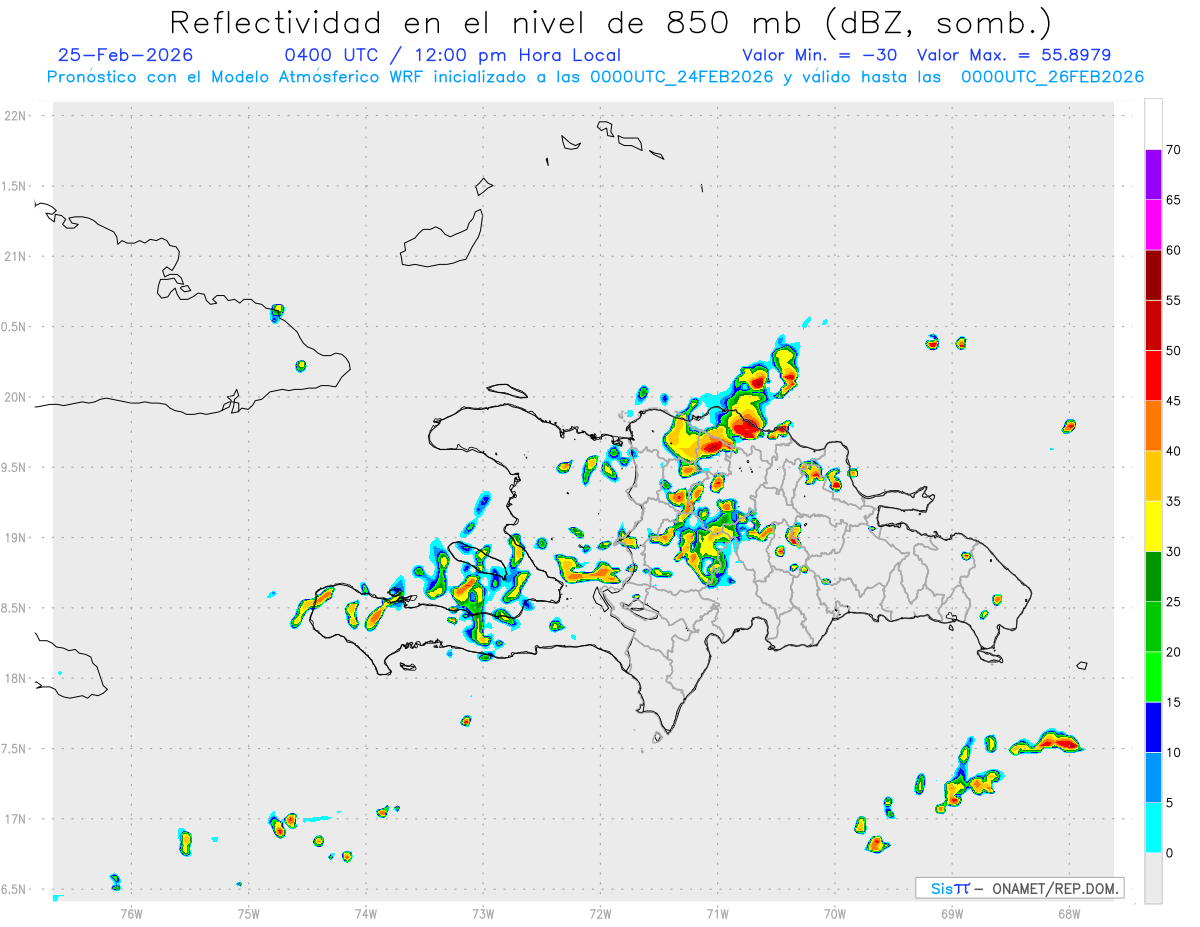Click the dark maroon 55–60 dBZ colorbar segment

[x=1153, y=275]
